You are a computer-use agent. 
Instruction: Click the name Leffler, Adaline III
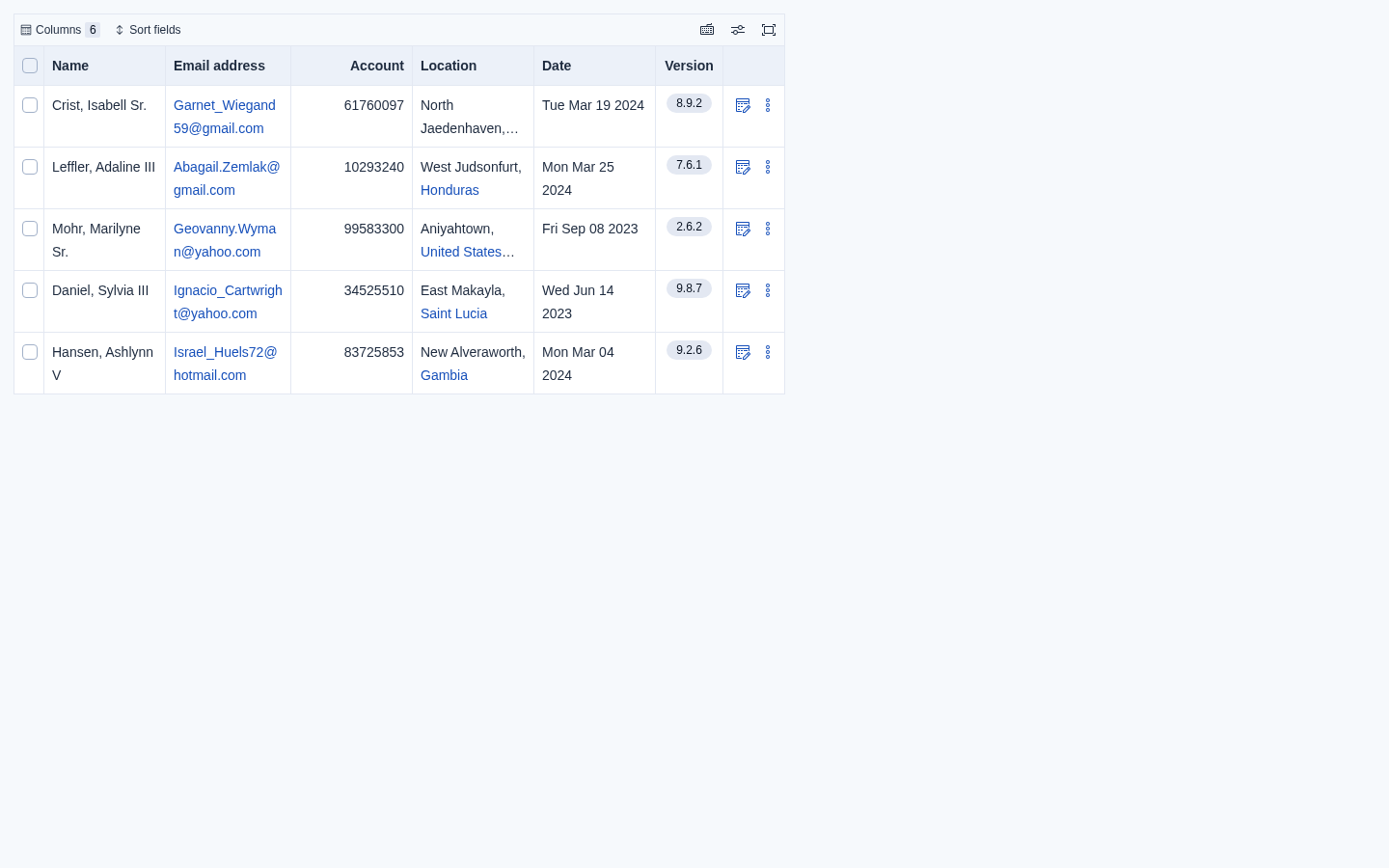point(103,167)
